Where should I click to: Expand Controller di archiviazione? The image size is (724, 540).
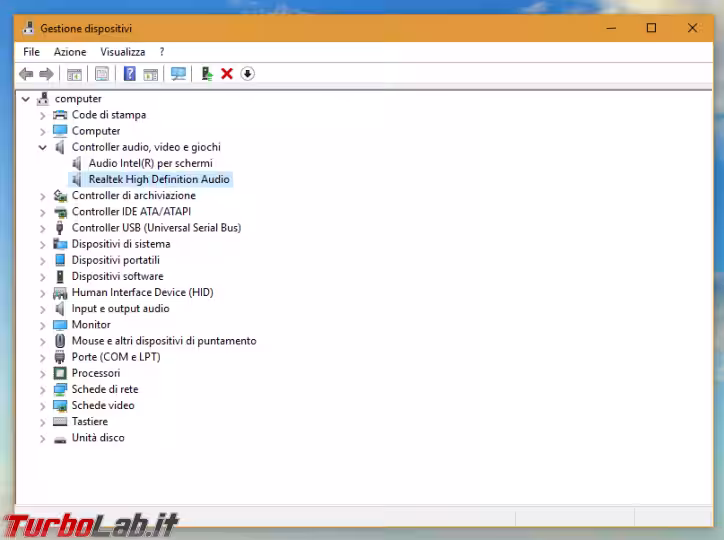click(x=42, y=196)
